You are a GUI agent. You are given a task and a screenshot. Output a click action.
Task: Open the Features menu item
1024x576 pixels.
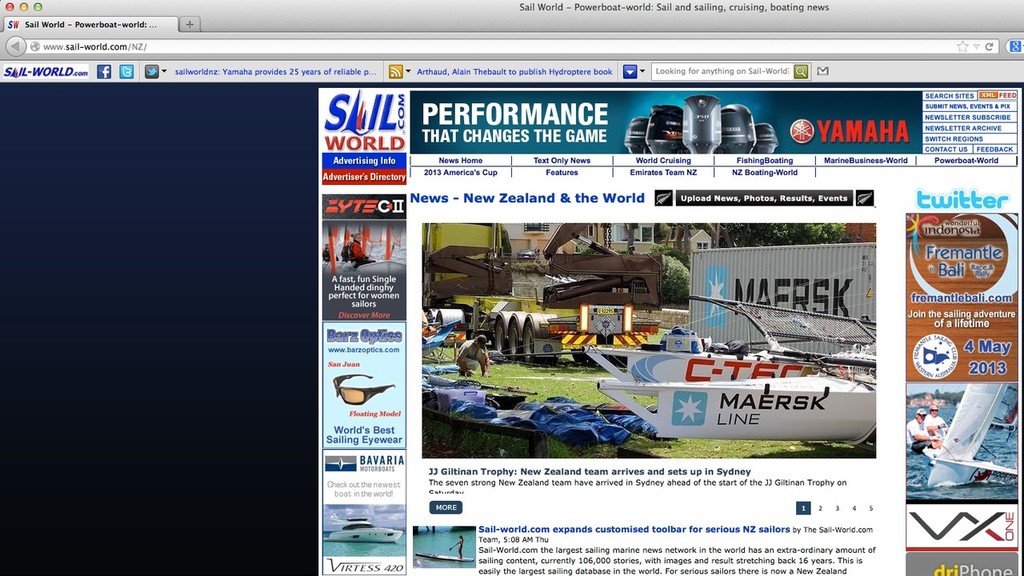coord(562,172)
